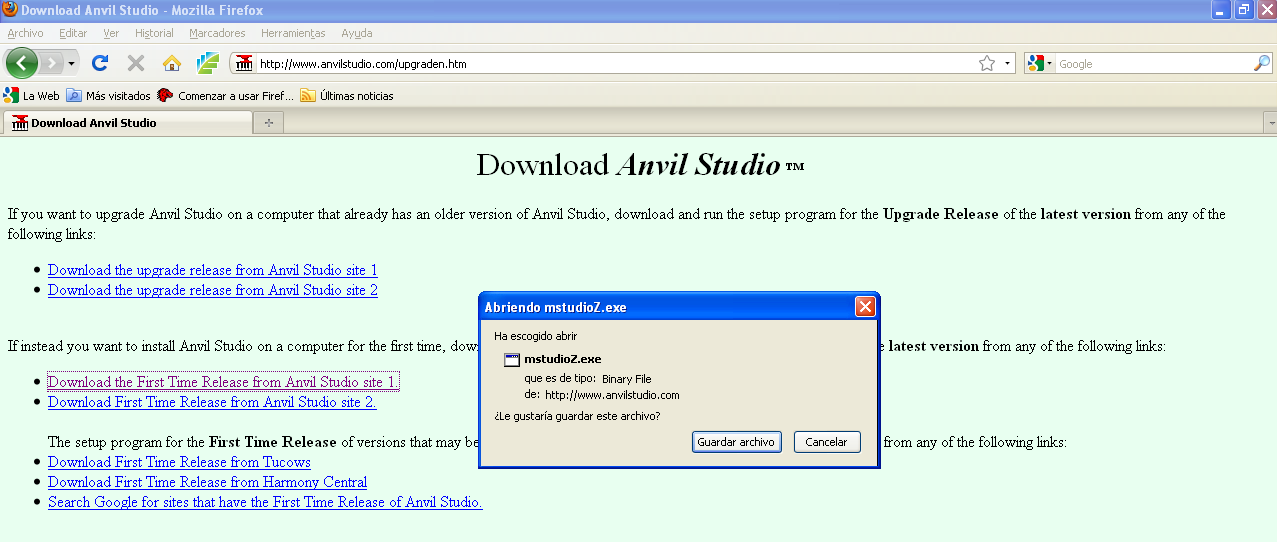
Task: Click the Google search box
Action: point(1154,63)
